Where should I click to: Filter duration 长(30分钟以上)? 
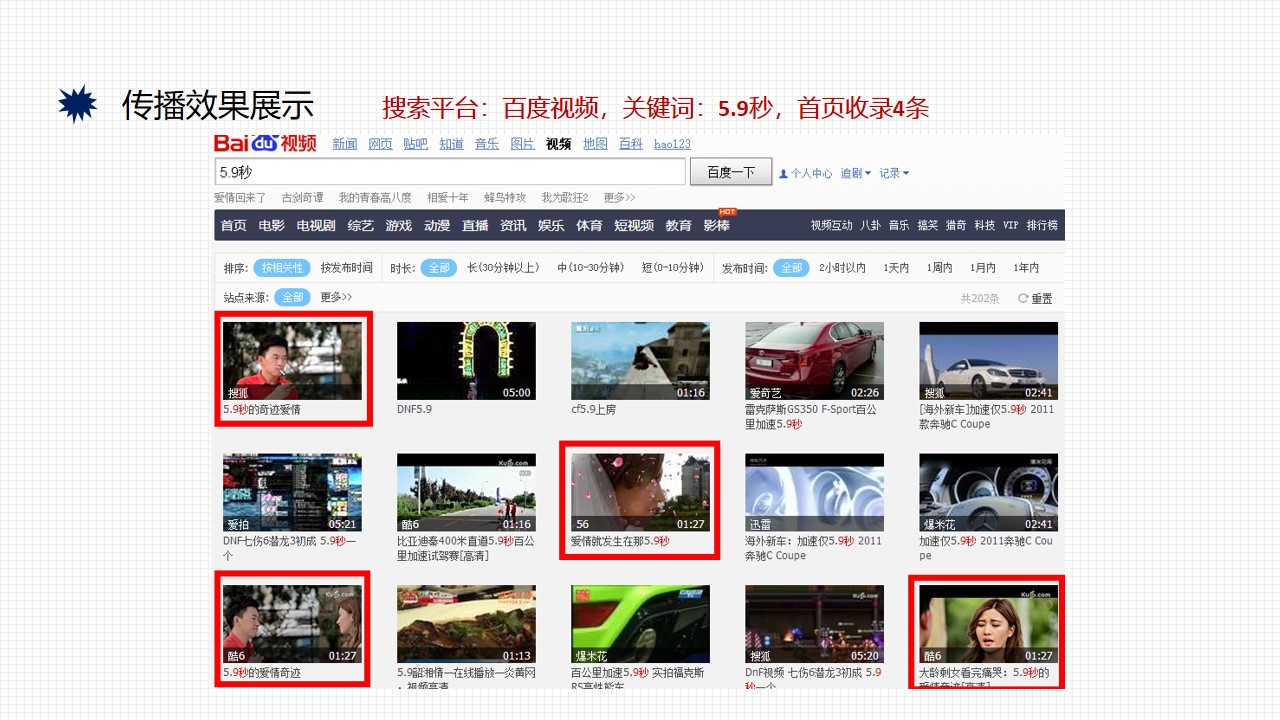(503, 268)
